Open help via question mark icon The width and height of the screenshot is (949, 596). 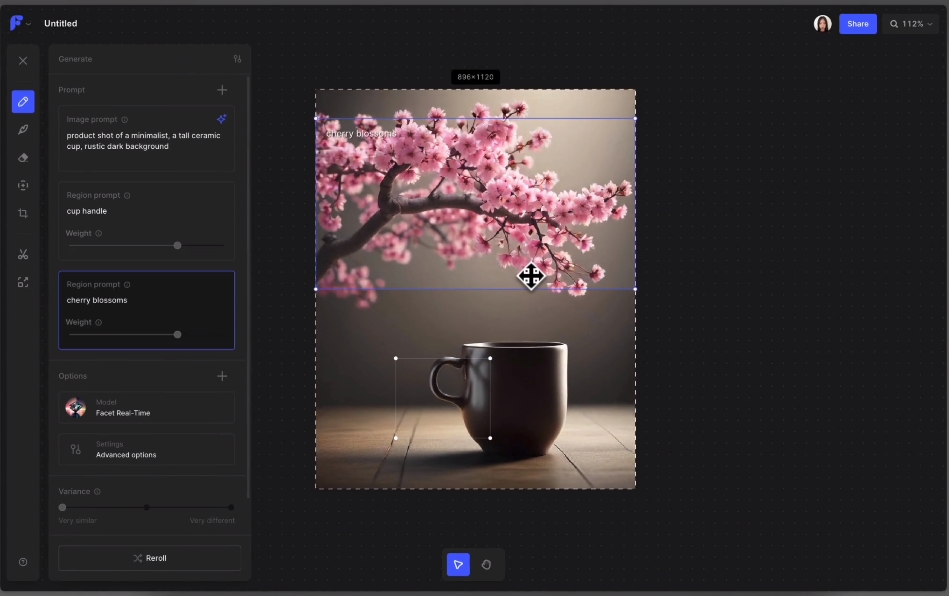coord(23,562)
